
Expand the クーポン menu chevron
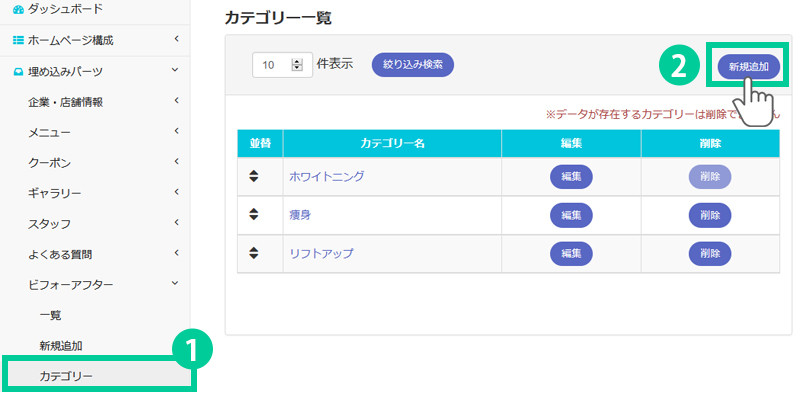(x=175, y=162)
